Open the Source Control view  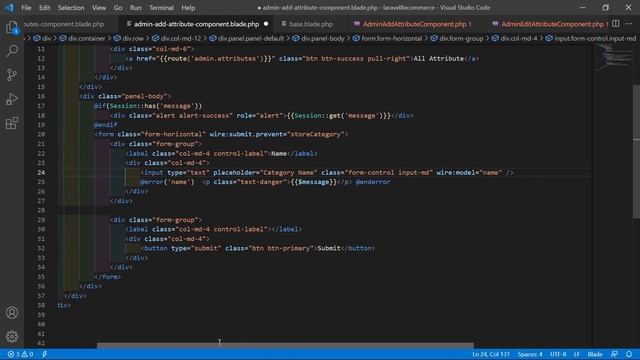click(12, 75)
